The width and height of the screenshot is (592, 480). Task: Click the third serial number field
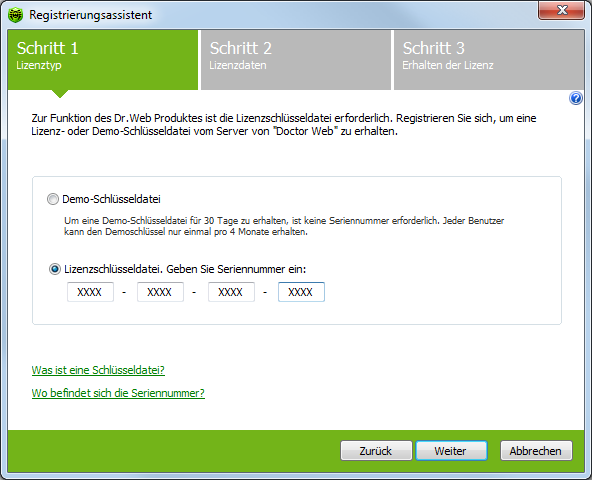click(x=231, y=292)
